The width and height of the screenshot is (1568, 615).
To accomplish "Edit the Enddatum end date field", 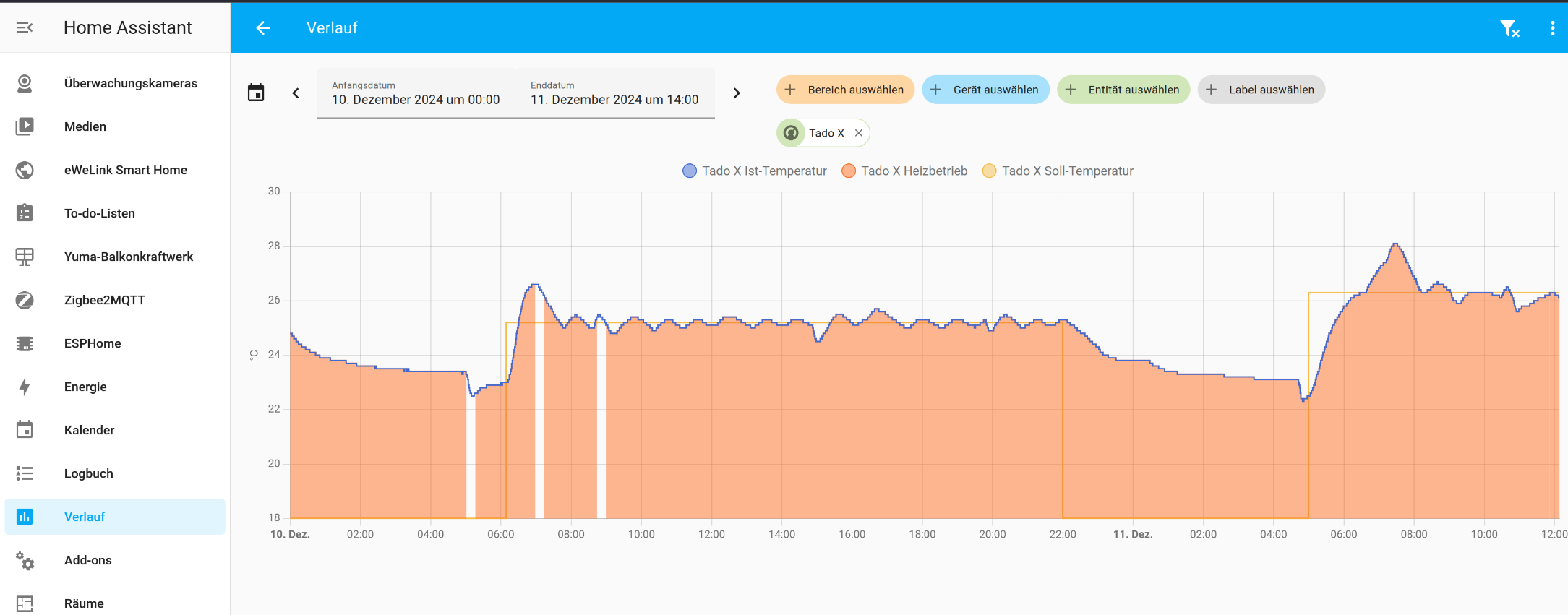I will point(615,93).
